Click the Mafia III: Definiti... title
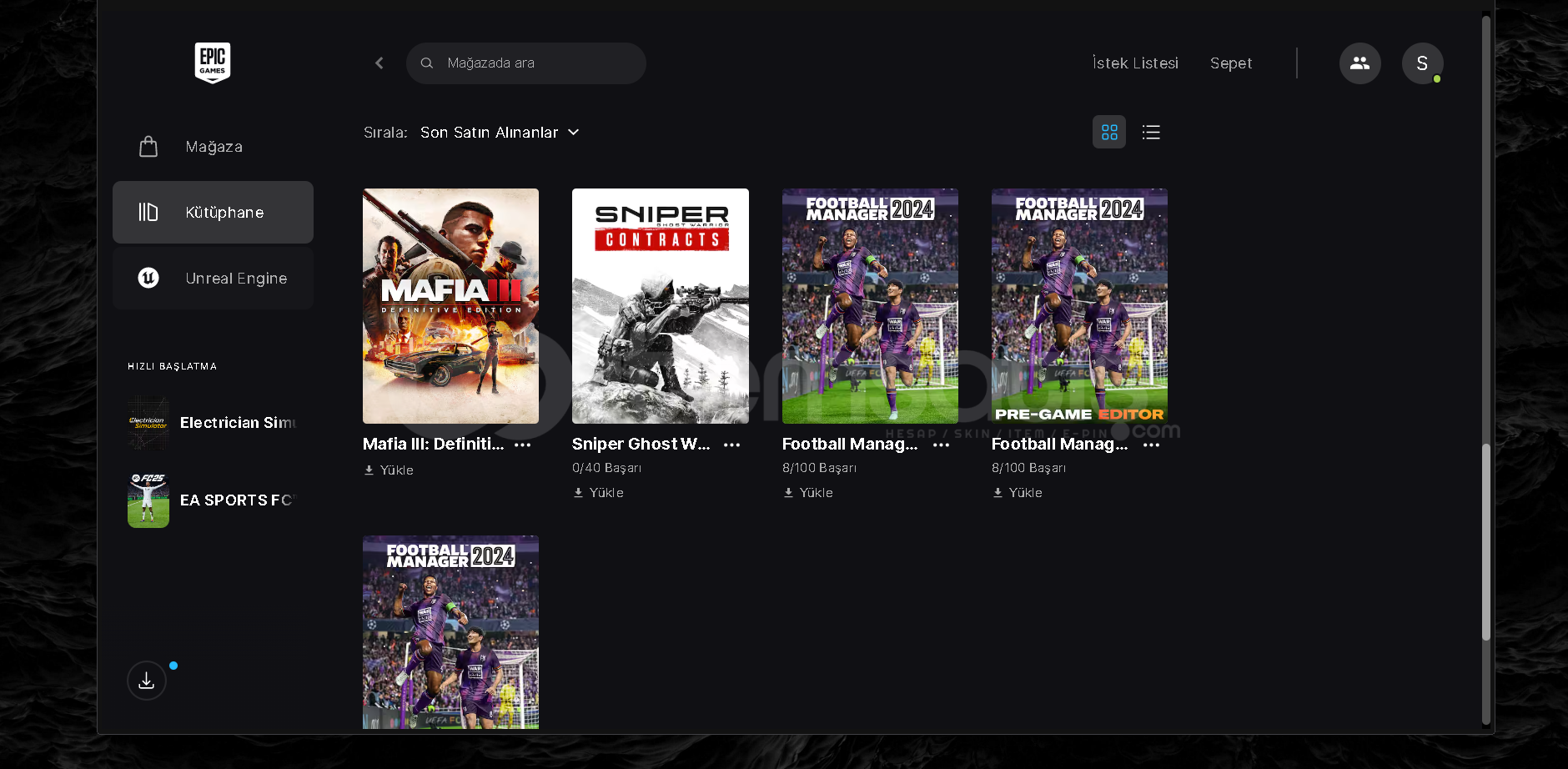1568x769 pixels. click(434, 445)
